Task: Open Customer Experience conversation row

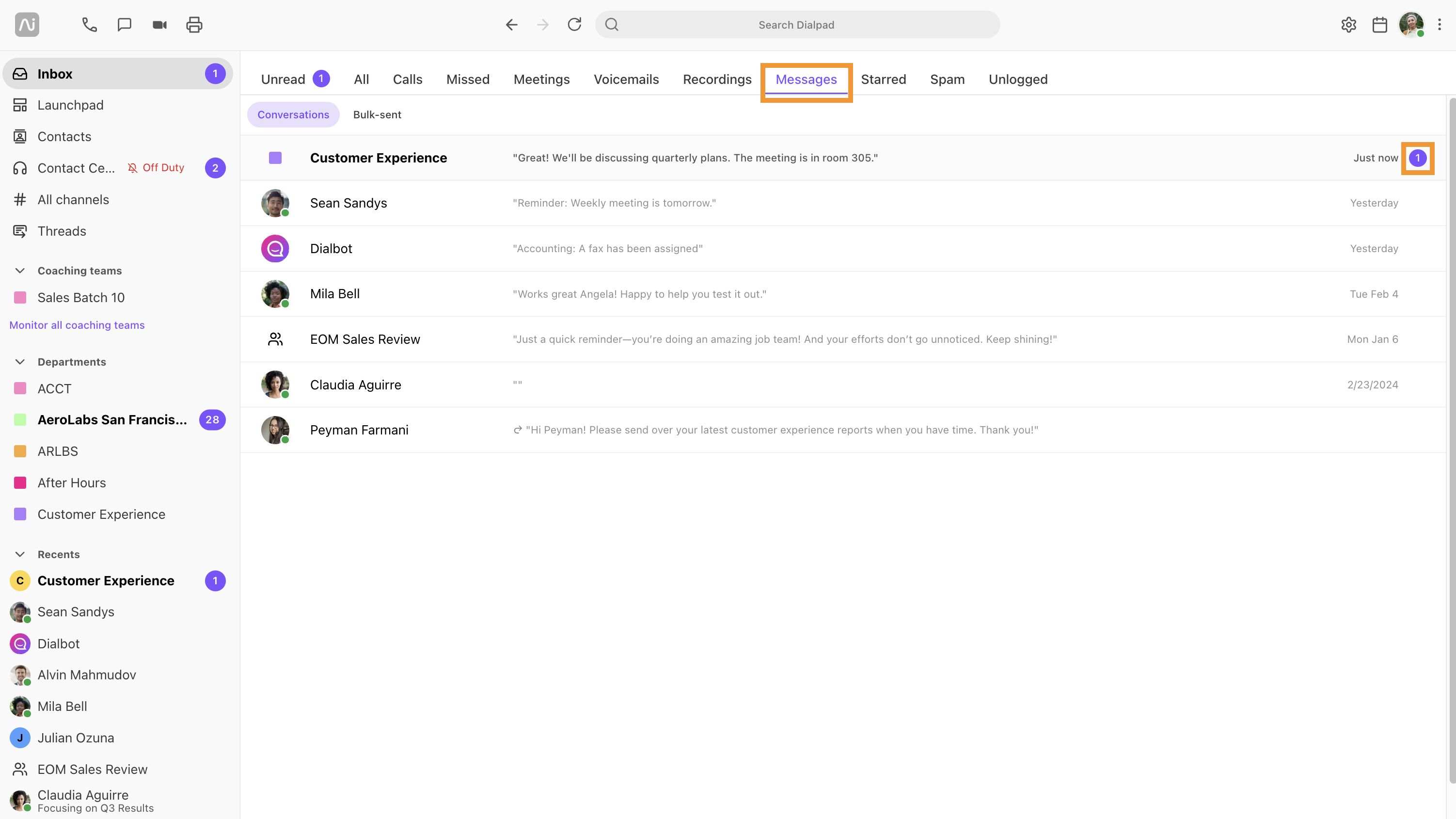Action: [843, 158]
